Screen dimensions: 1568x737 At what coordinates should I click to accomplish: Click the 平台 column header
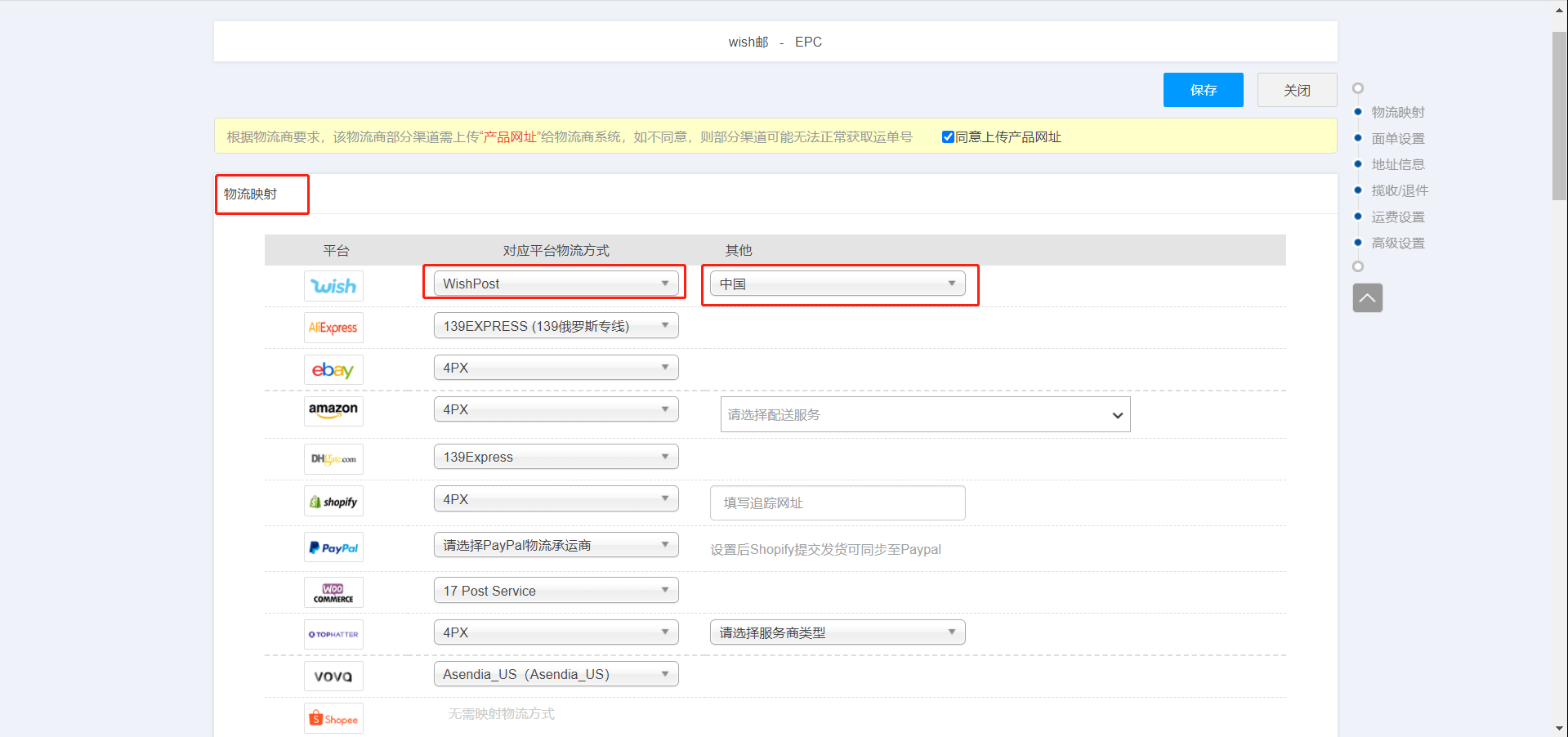[336, 250]
